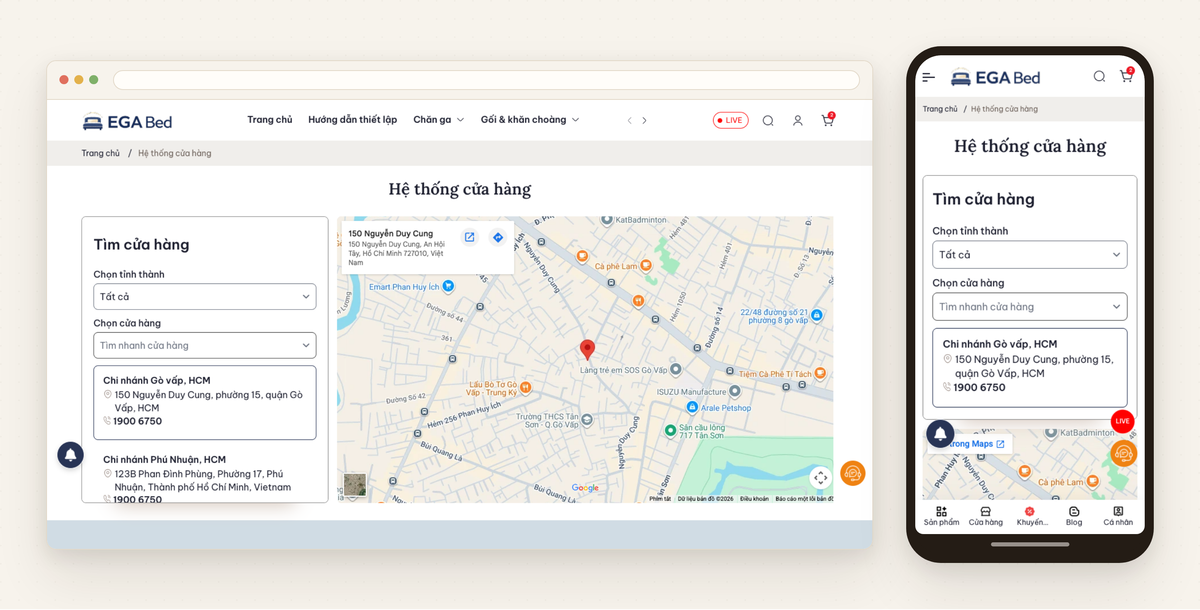Open search in the desktop header

[x=768, y=120]
